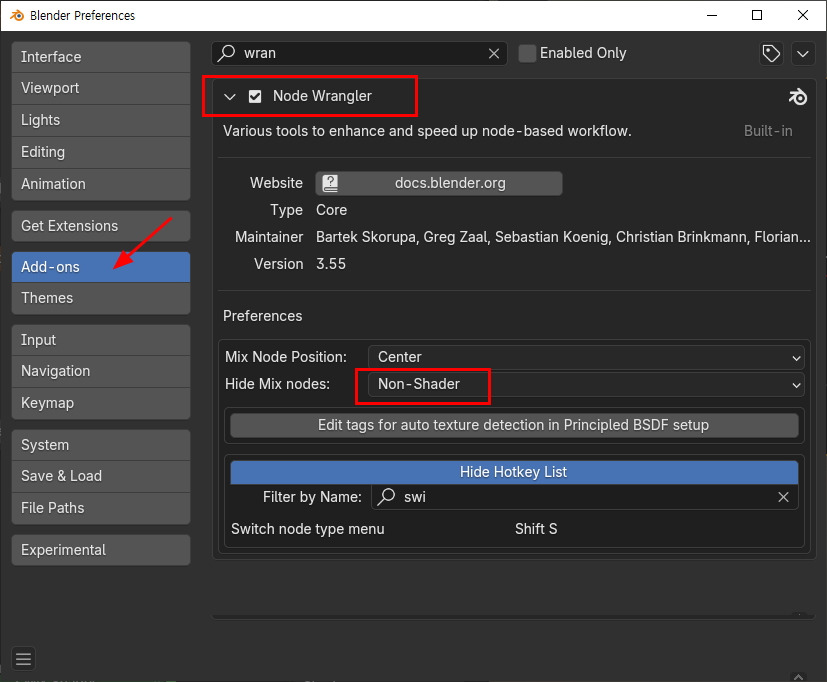The height and width of the screenshot is (682, 827).
Task: Click the Blender icon in title bar
Action: tap(17, 15)
